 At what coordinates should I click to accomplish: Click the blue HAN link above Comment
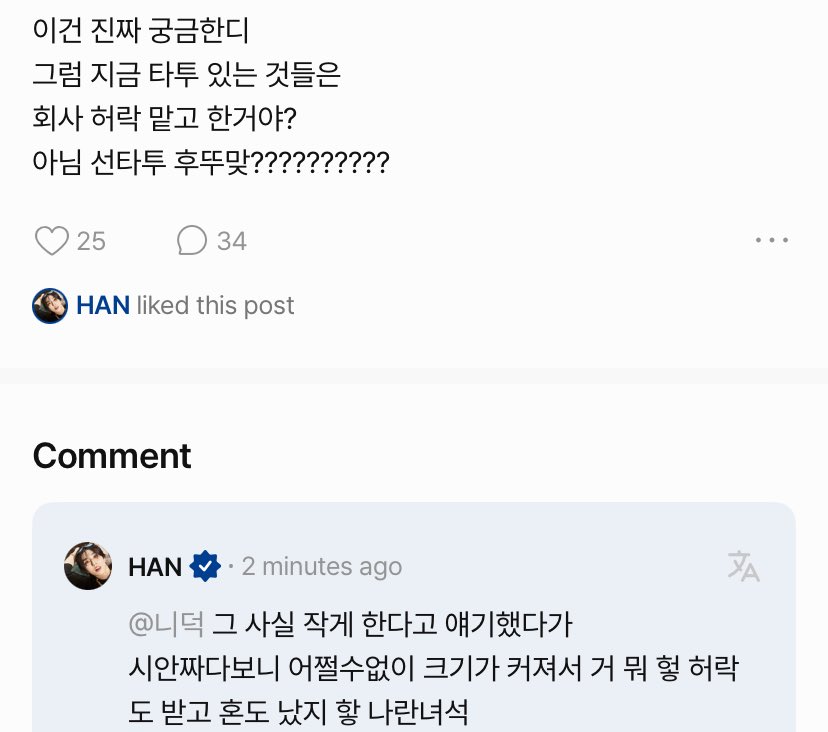[x=103, y=305]
